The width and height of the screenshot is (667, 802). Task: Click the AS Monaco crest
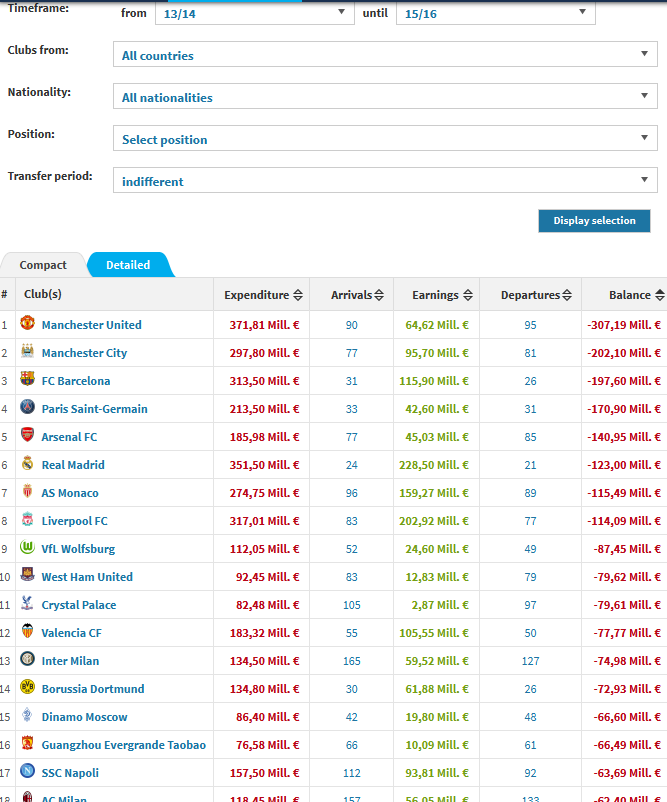pyautogui.click(x=28, y=491)
